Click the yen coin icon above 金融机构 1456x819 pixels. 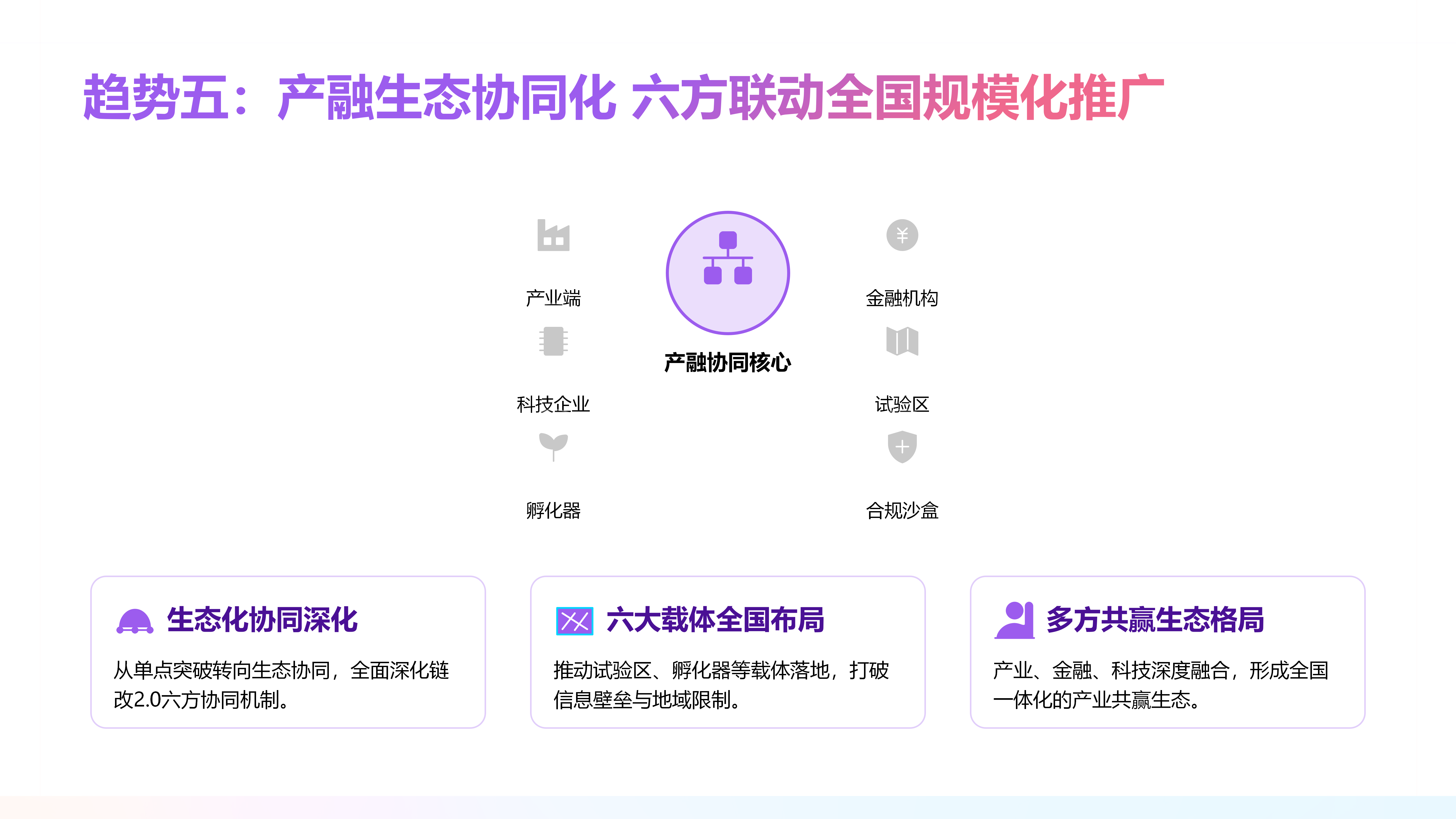pyautogui.click(x=902, y=235)
